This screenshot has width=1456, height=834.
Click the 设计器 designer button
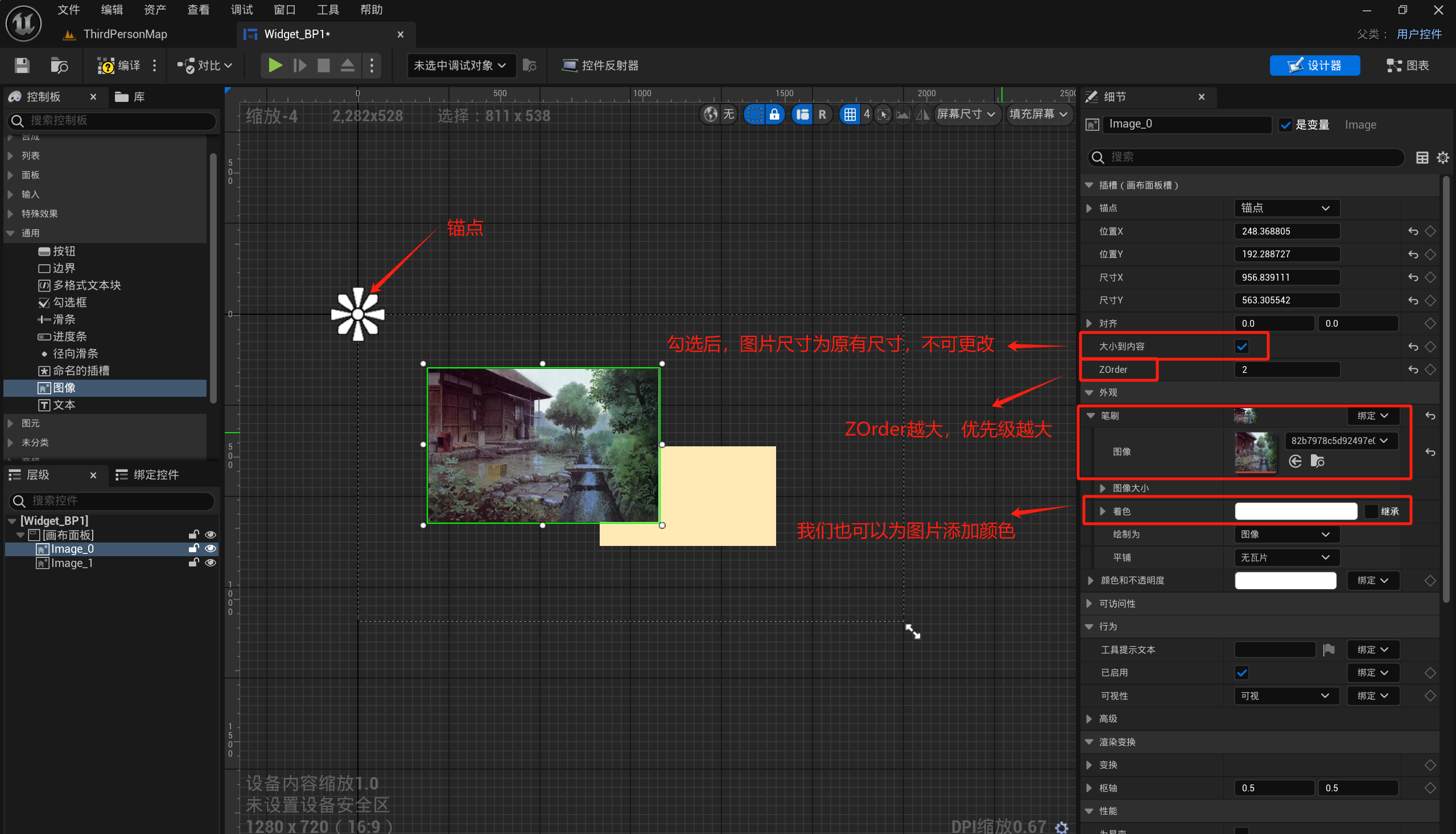[x=1315, y=65]
